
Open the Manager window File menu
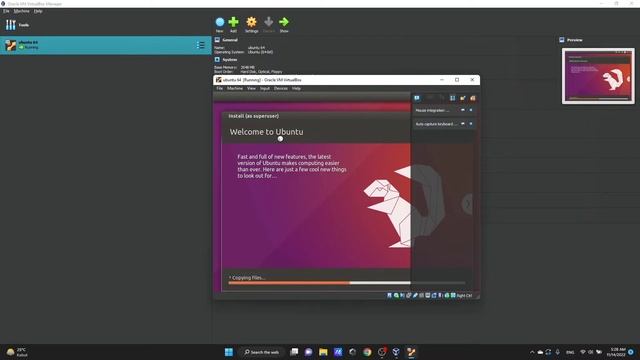point(6,11)
